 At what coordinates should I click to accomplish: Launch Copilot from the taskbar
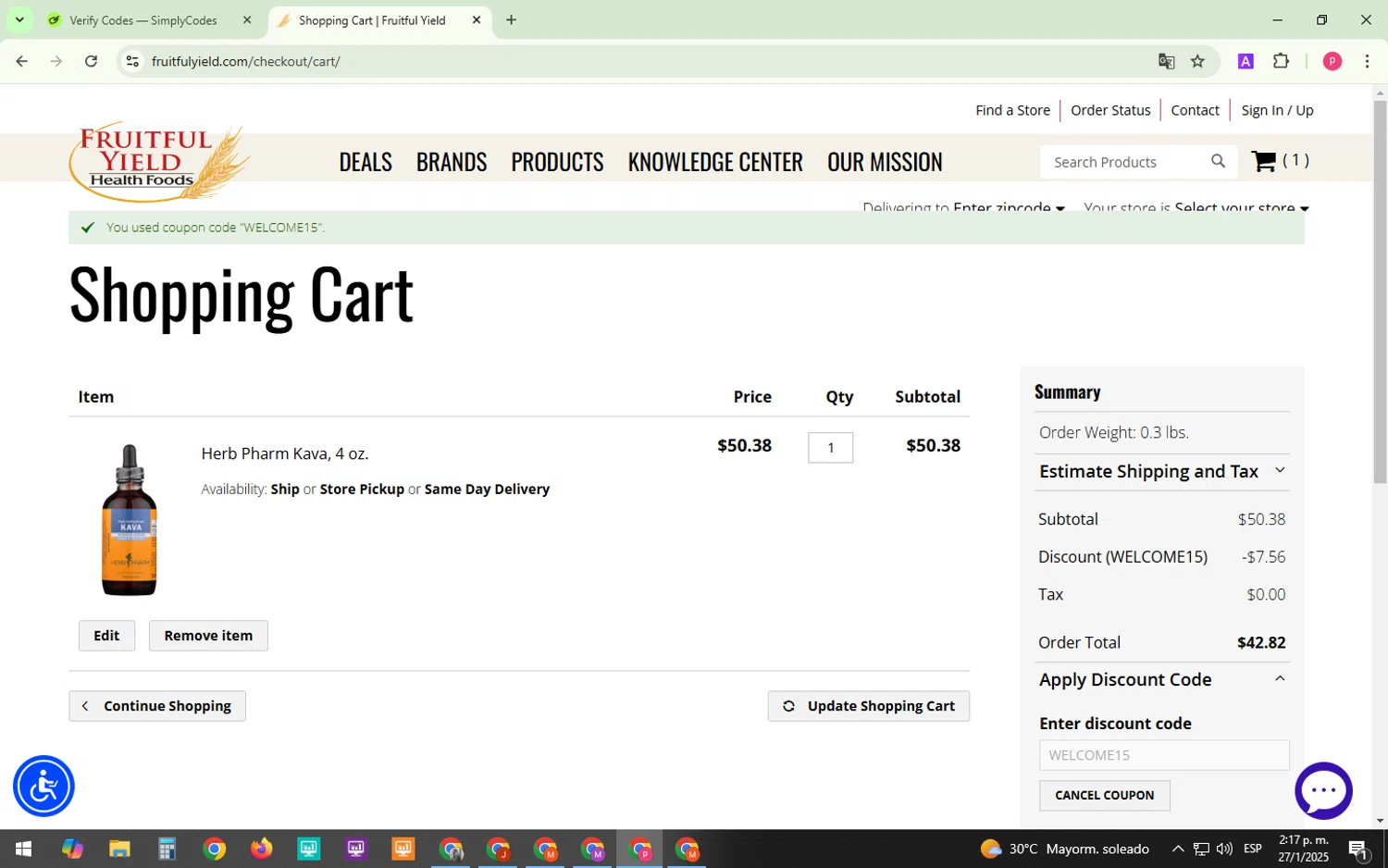[x=72, y=849]
